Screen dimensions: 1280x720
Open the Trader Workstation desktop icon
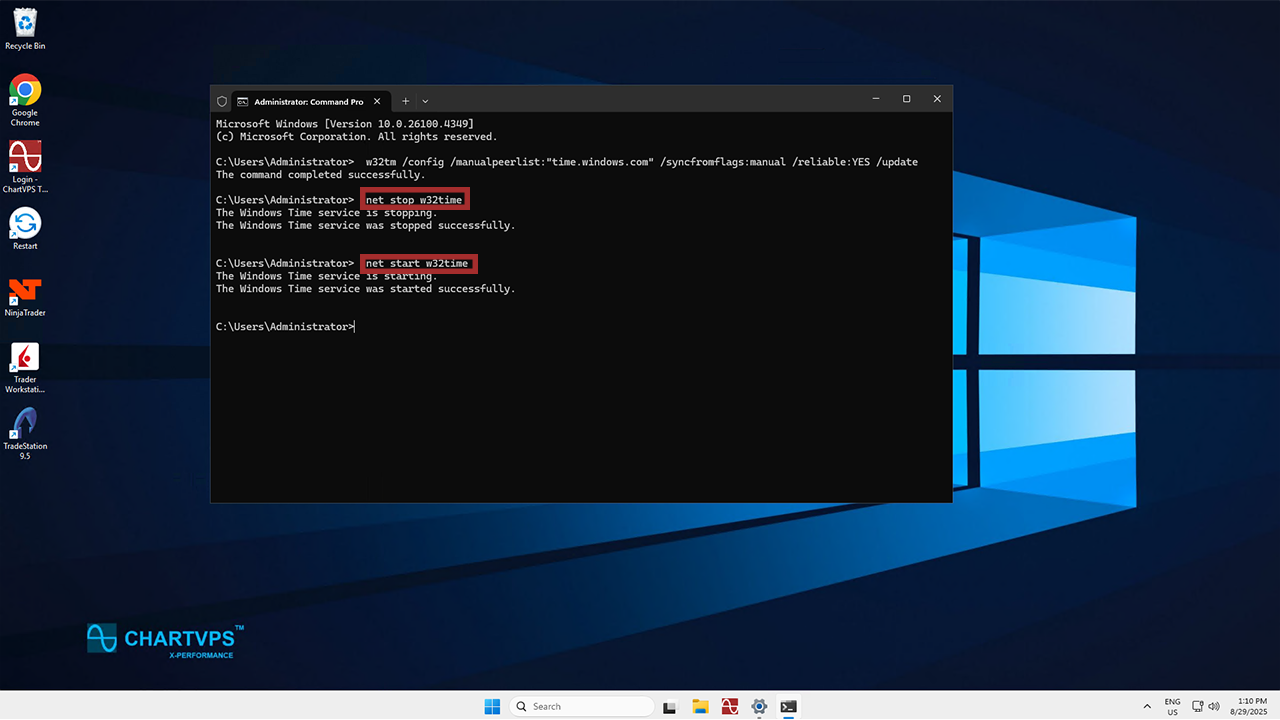click(x=25, y=357)
